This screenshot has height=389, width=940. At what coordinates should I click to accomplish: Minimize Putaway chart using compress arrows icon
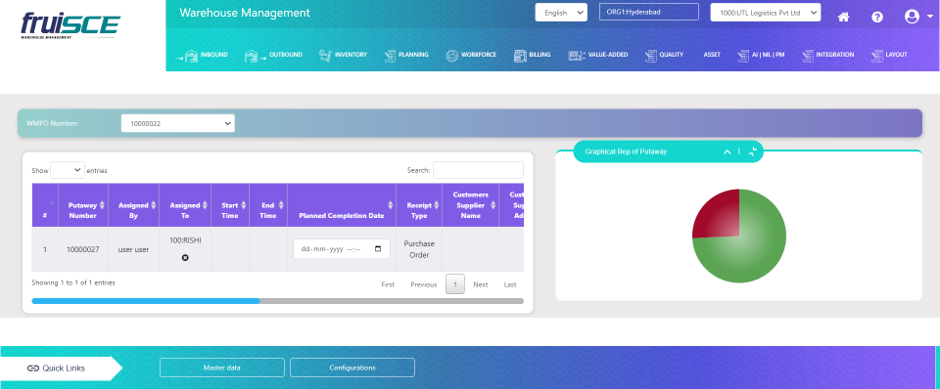(753, 152)
